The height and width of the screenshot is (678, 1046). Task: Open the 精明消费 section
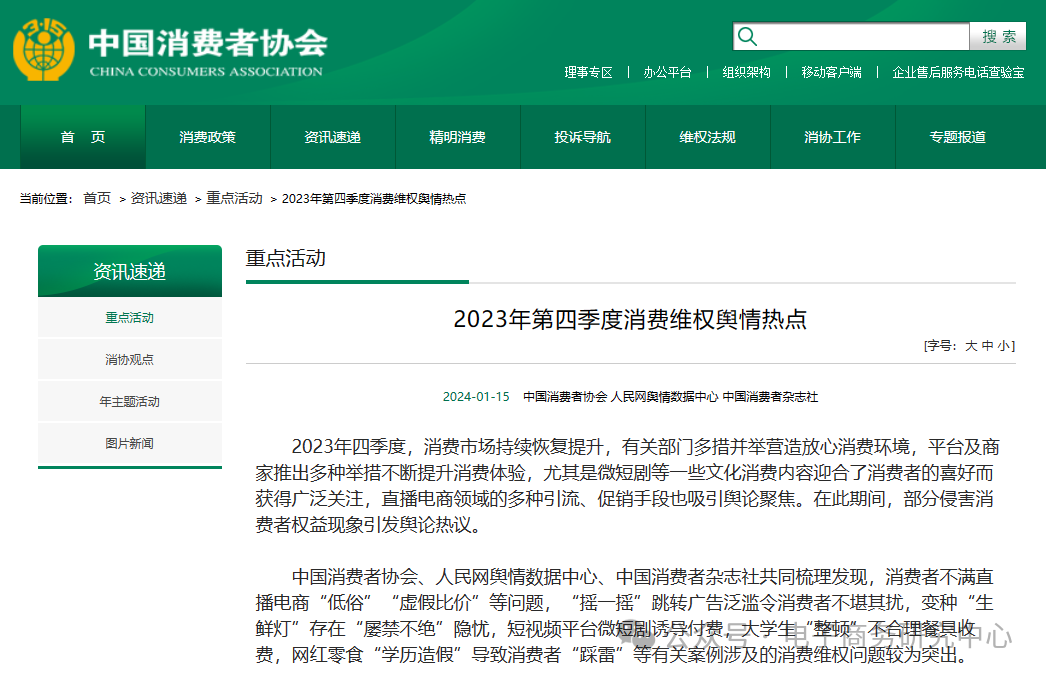pyautogui.click(x=458, y=137)
